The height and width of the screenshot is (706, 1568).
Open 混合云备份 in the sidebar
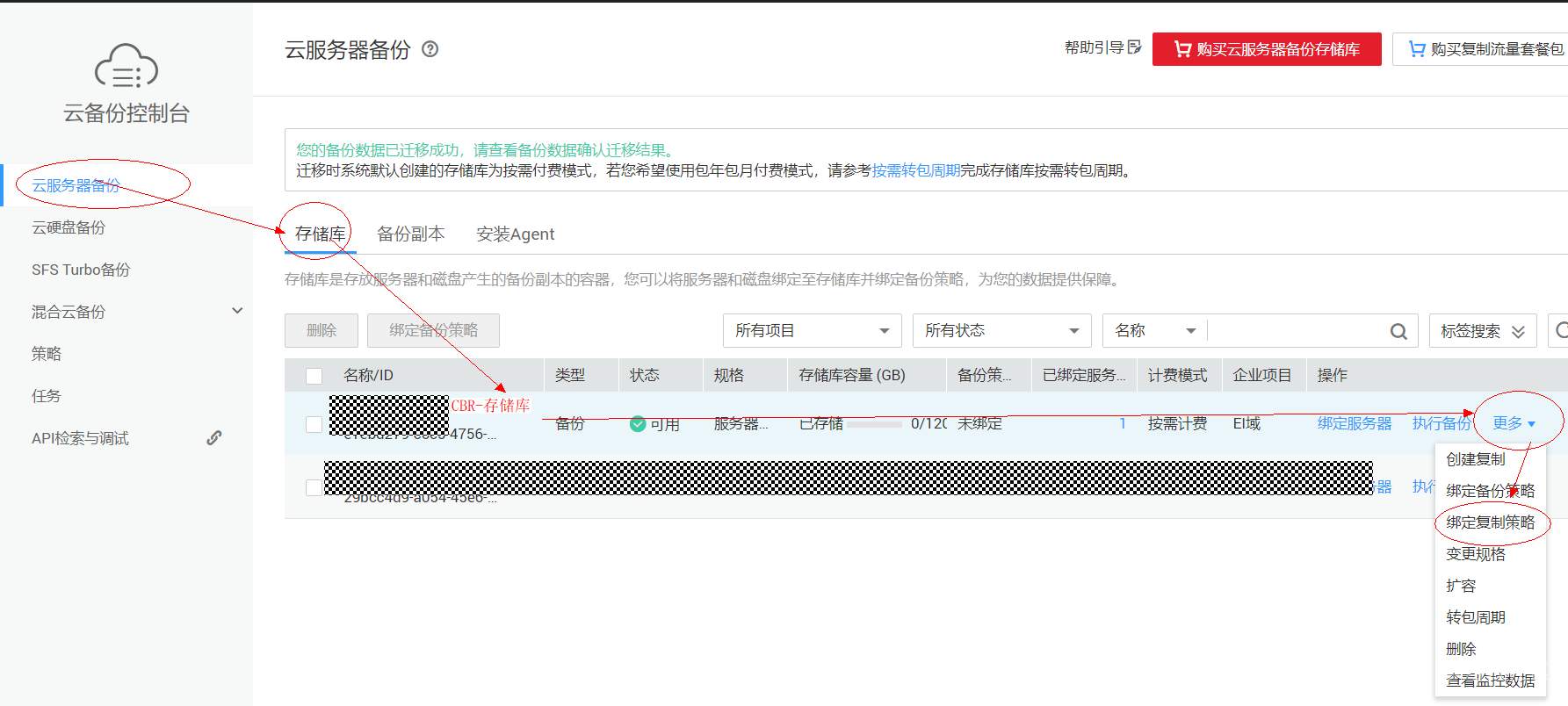pos(69,312)
